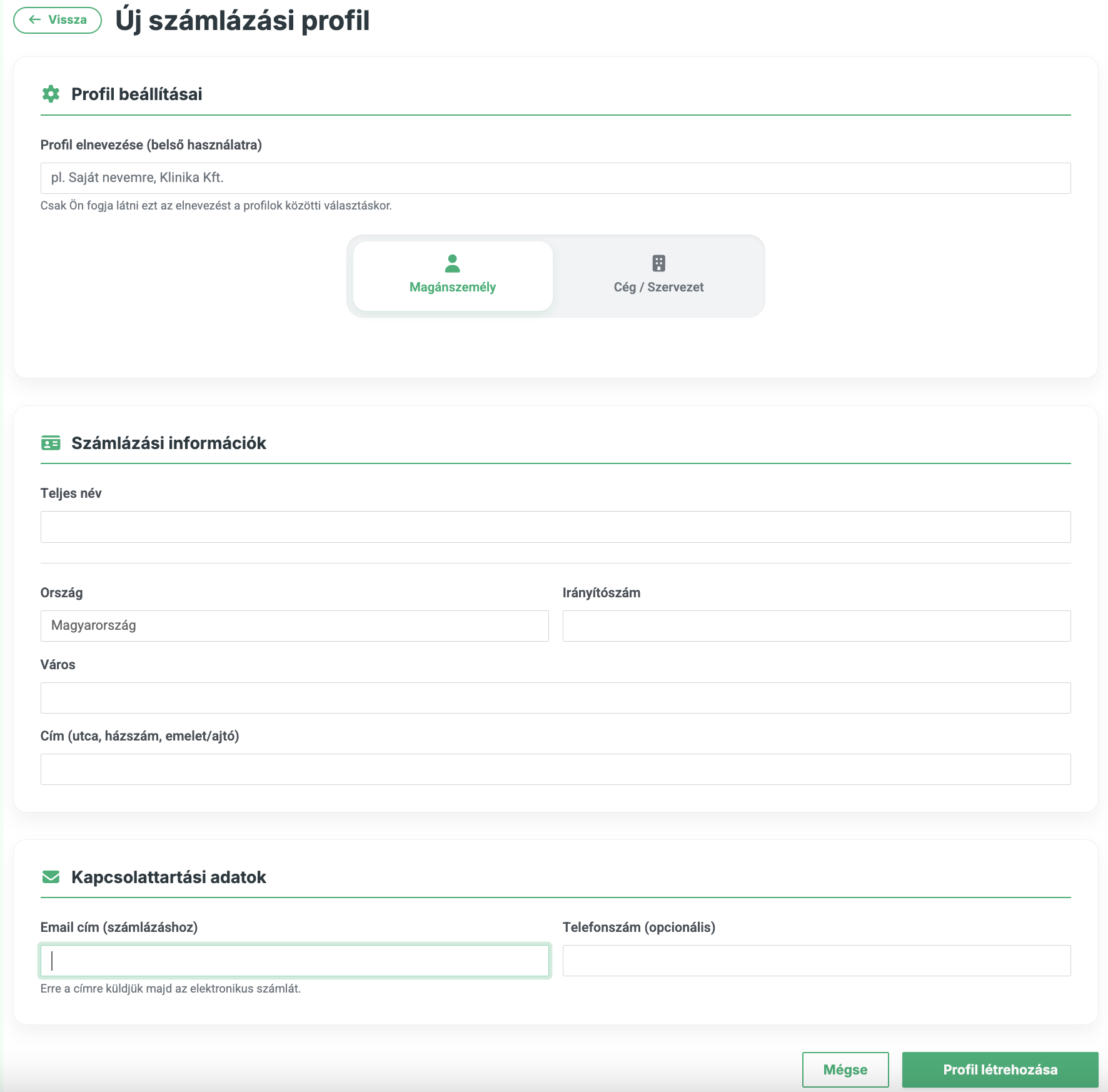Click the Új számlázási profil page heading
1108x1092 pixels.
[x=243, y=21]
